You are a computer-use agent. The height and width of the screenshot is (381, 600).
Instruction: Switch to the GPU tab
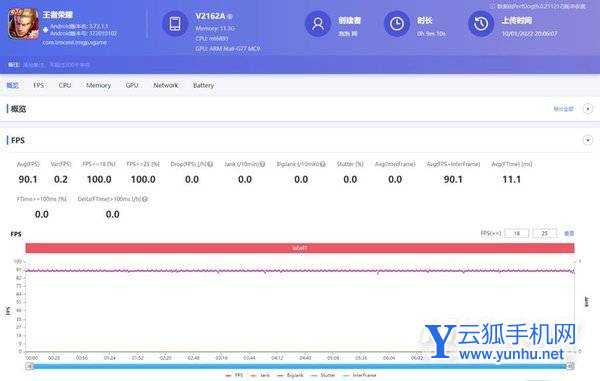(x=132, y=85)
